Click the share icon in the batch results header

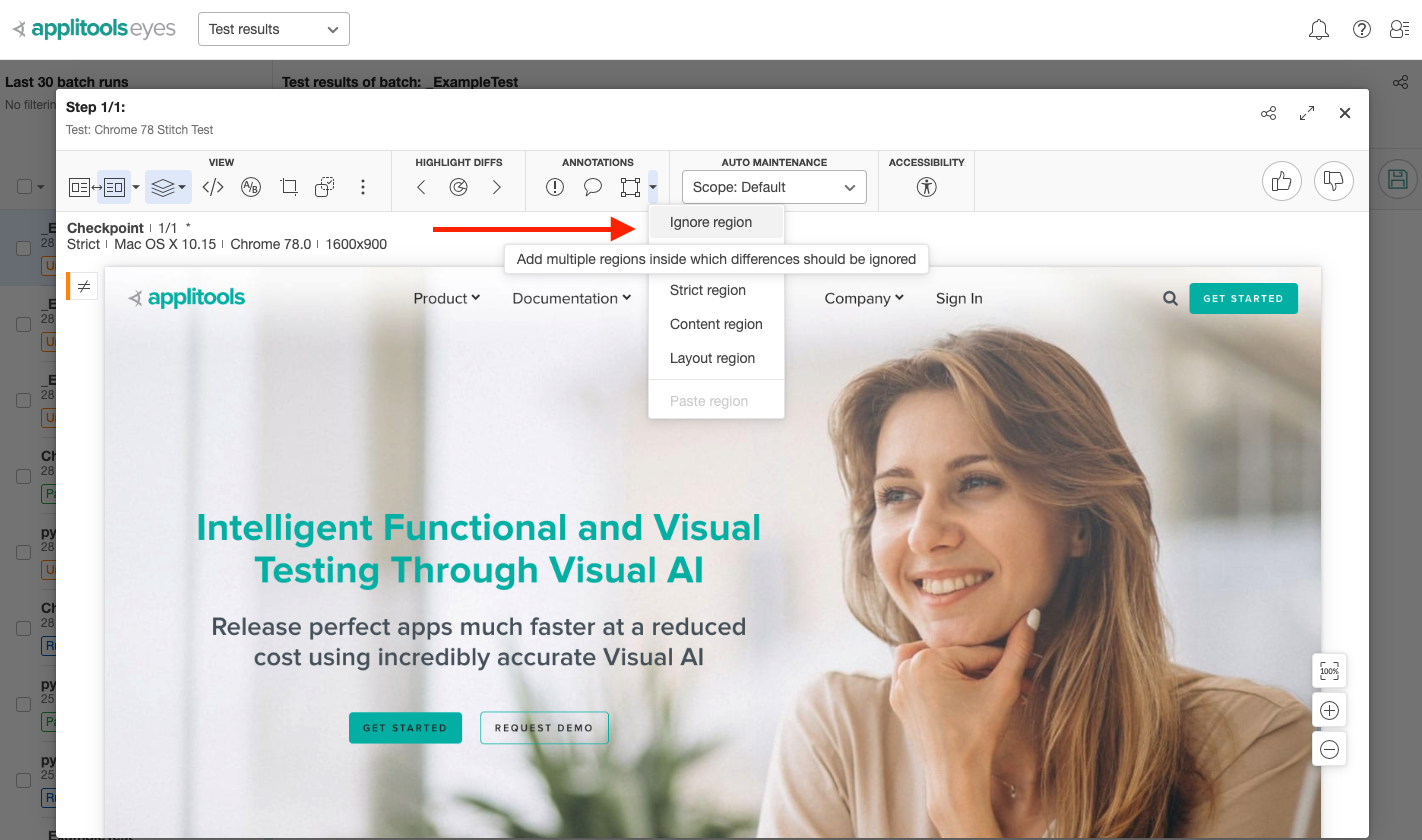(x=1401, y=82)
